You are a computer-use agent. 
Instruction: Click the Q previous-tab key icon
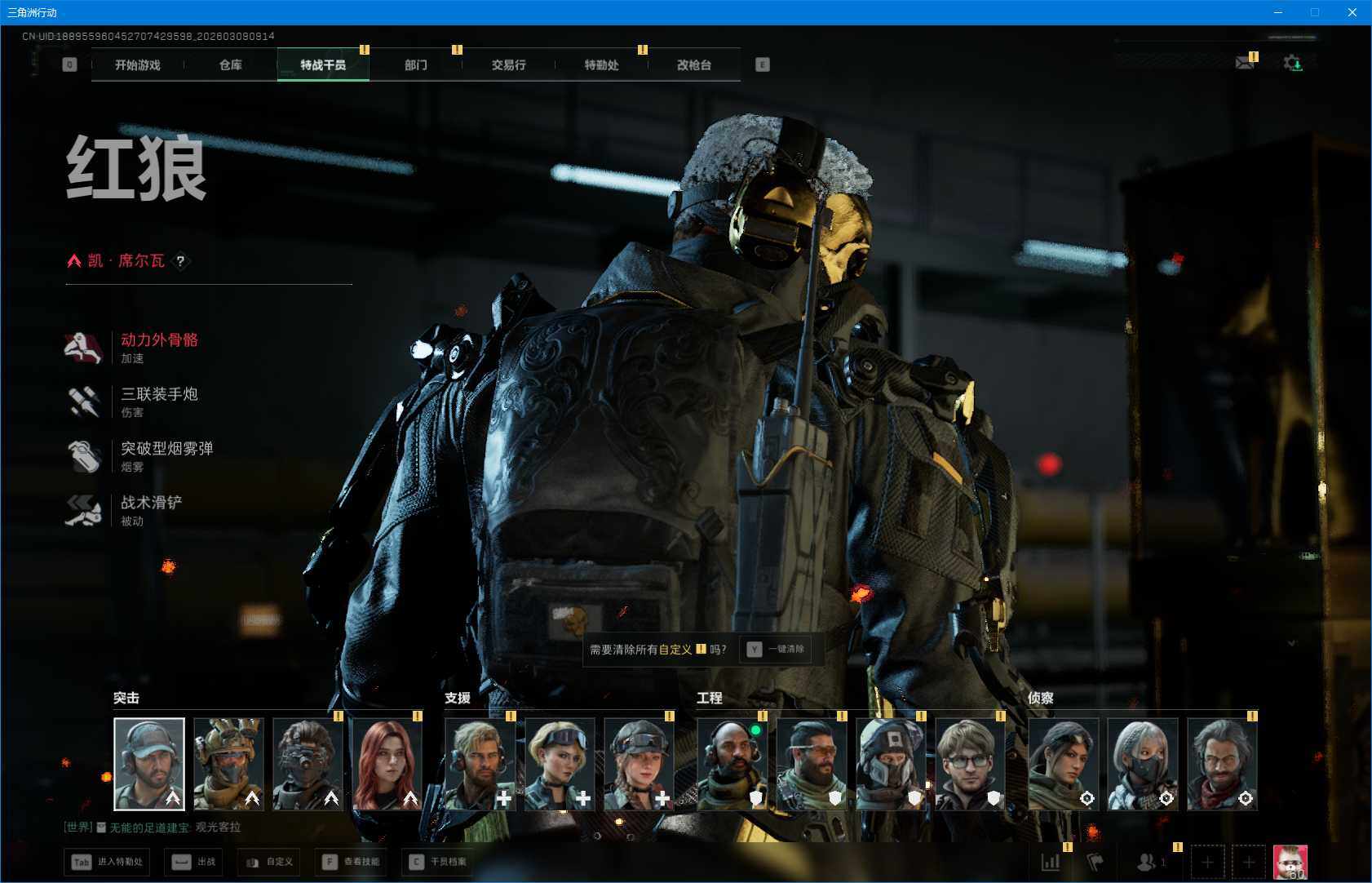(x=69, y=64)
